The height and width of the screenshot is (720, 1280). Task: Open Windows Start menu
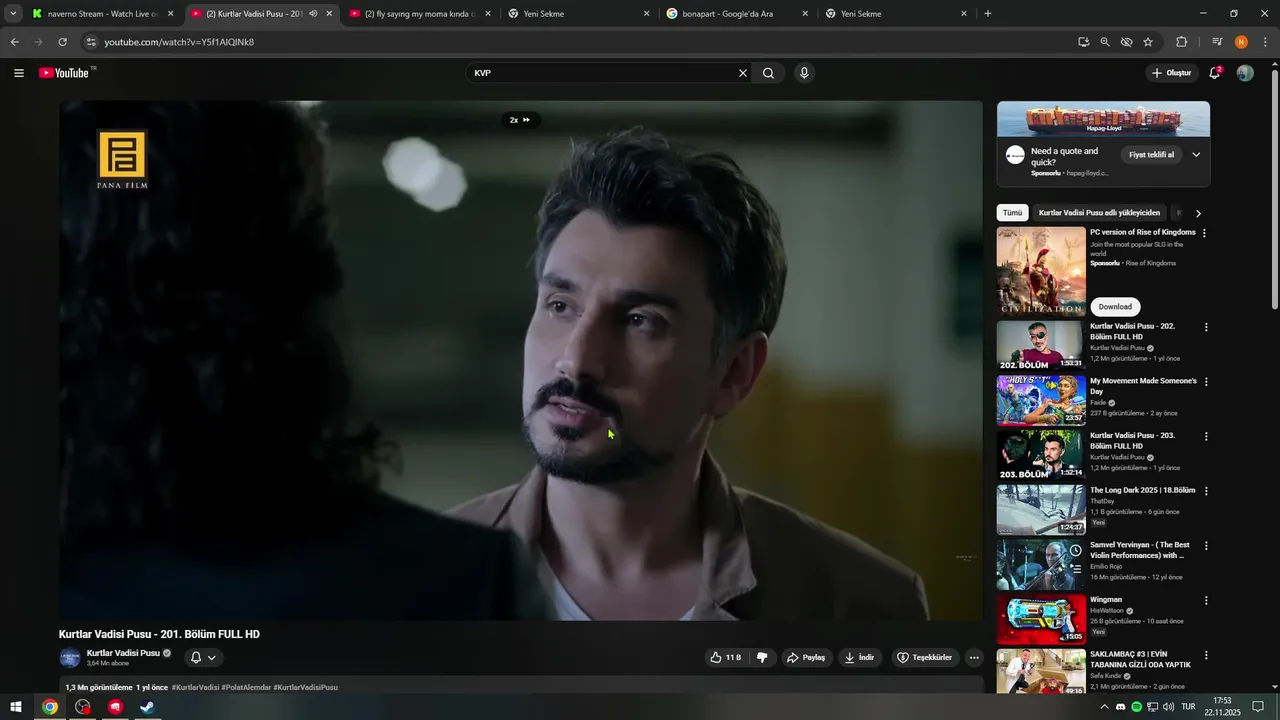(16, 707)
